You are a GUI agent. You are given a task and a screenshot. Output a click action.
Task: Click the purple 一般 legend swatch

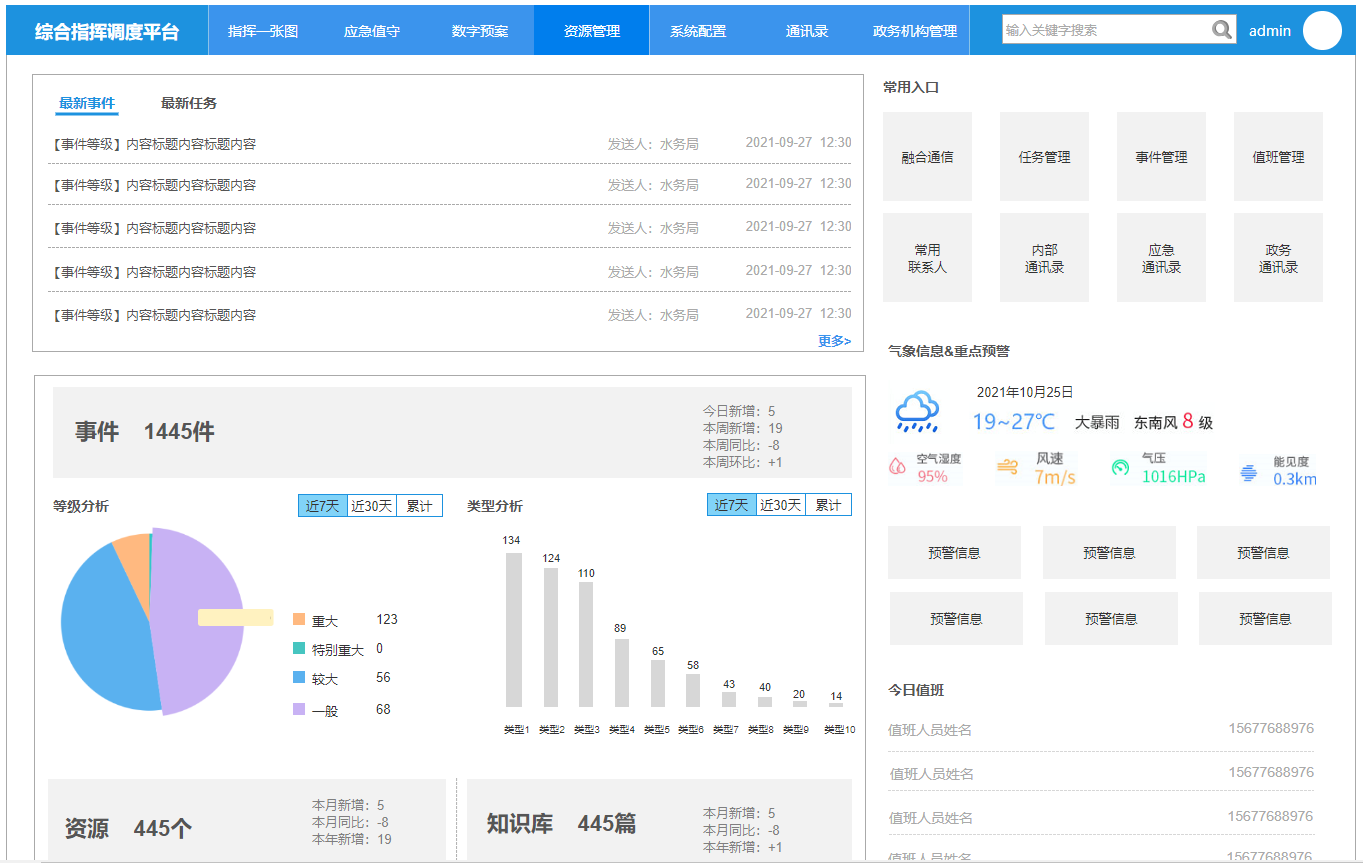click(x=299, y=709)
